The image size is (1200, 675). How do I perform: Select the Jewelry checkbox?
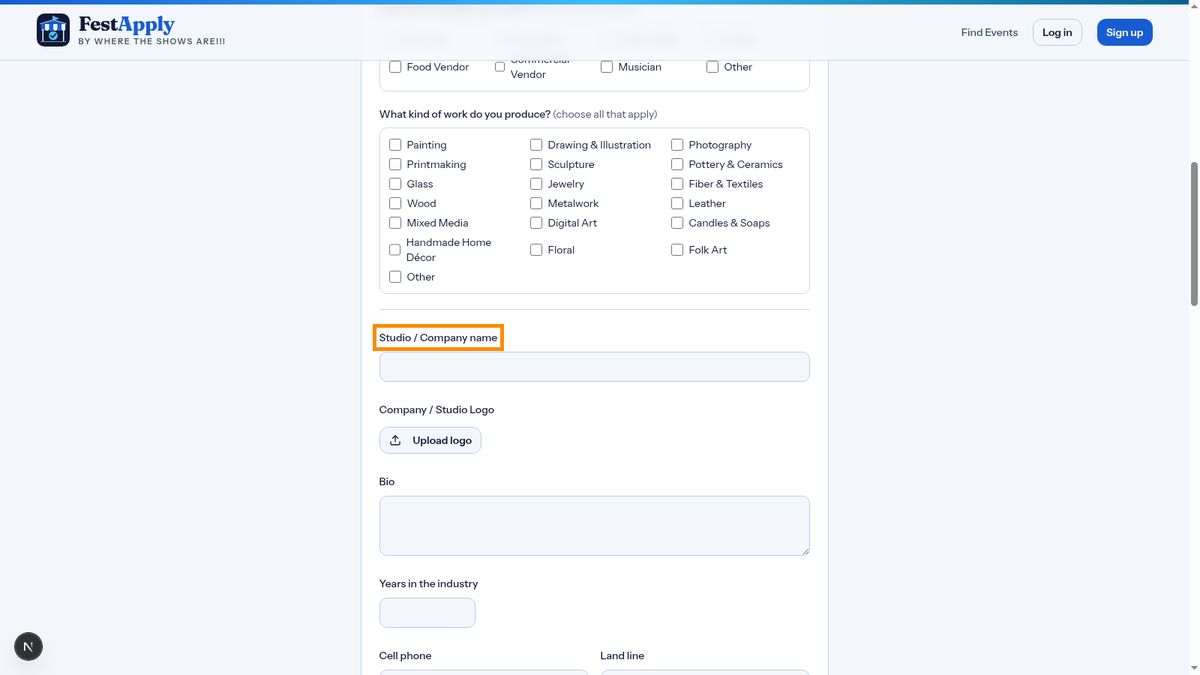(536, 184)
